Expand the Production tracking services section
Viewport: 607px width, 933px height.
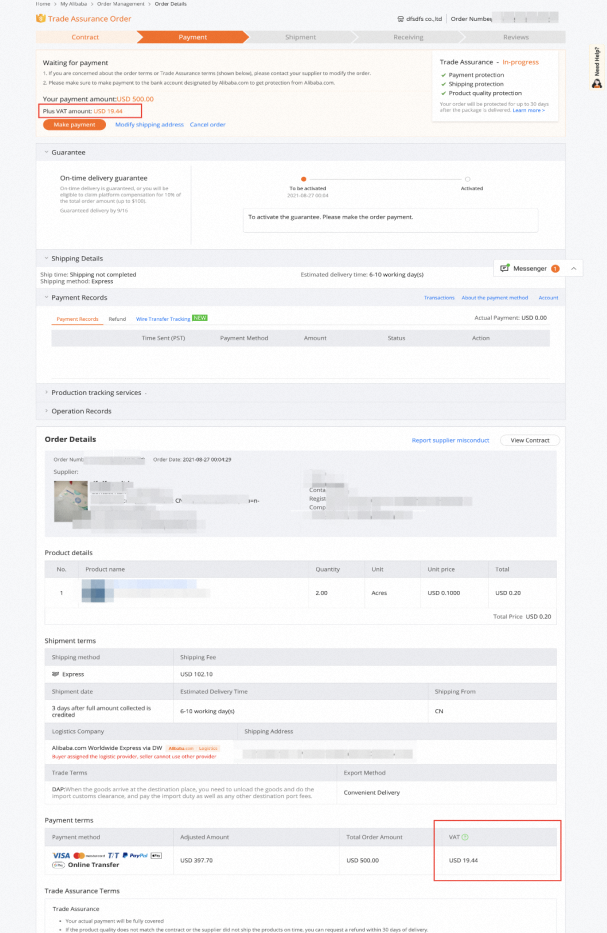[45, 392]
